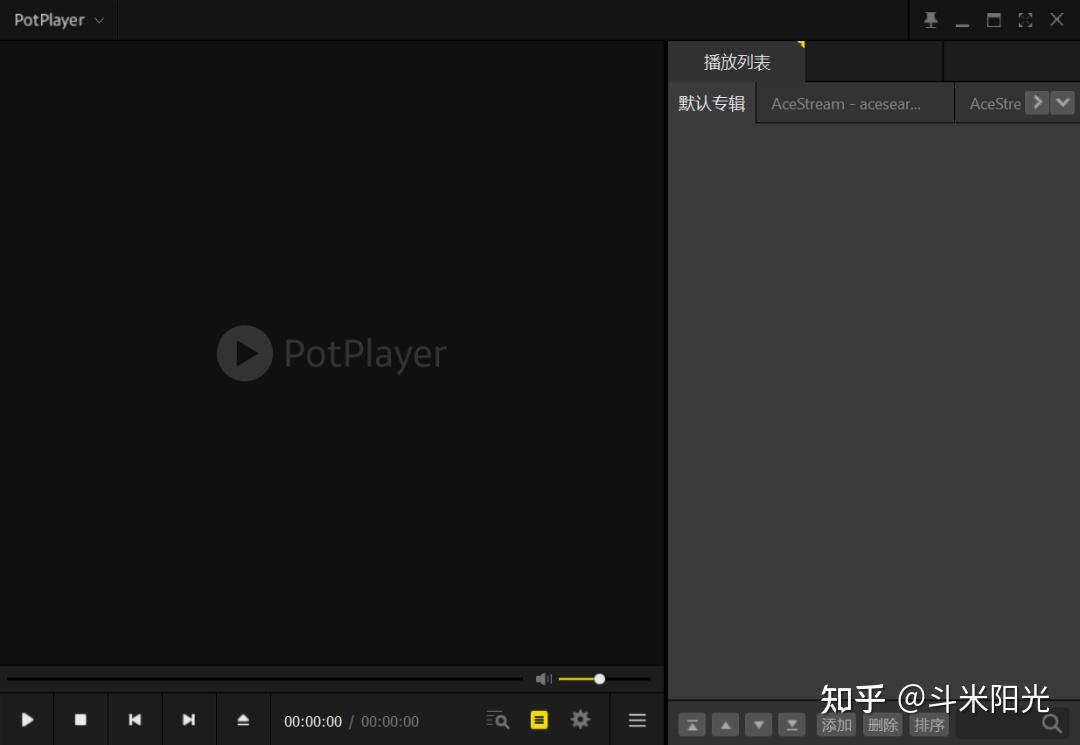Click the 删除 delete button

(882, 724)
